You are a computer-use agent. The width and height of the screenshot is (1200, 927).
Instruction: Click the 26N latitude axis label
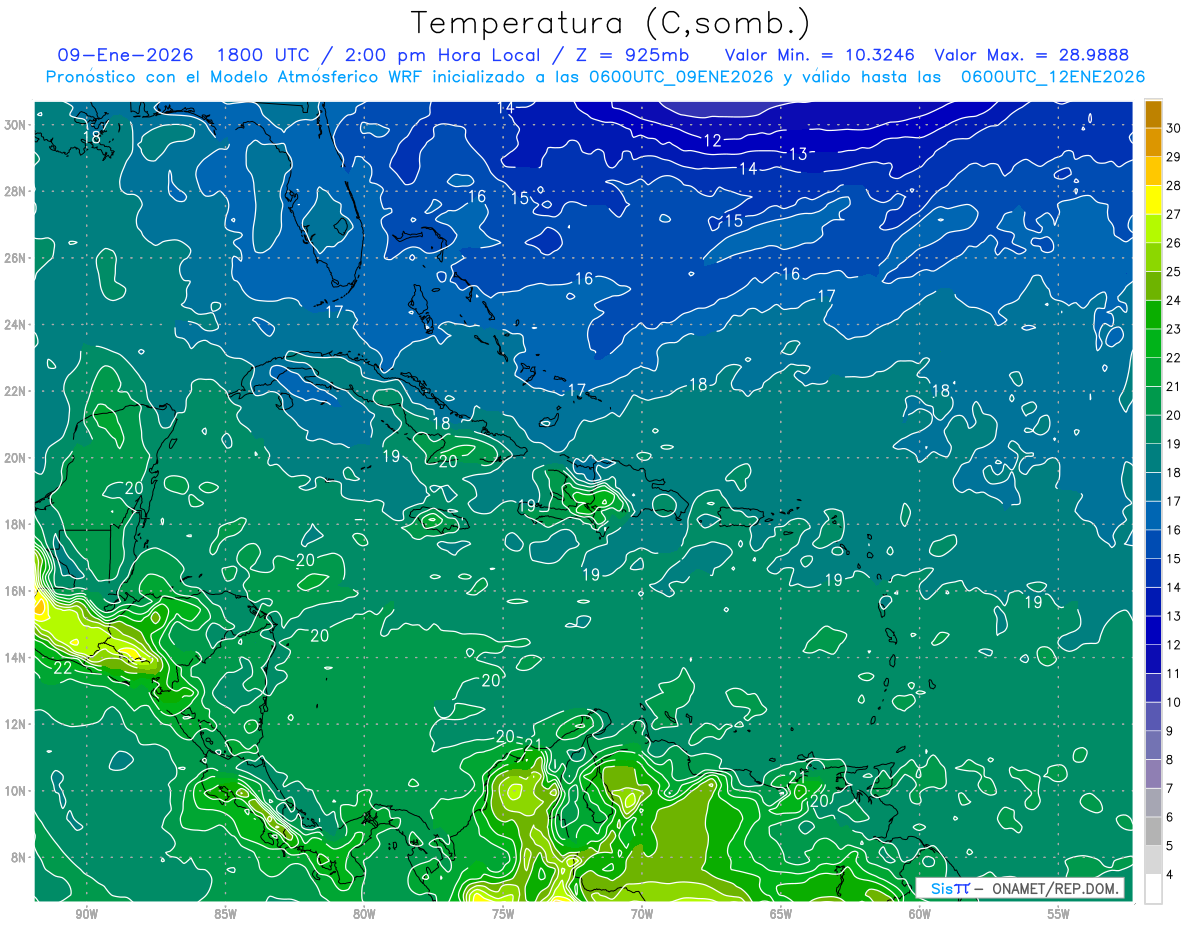click(x=17, y=258)
